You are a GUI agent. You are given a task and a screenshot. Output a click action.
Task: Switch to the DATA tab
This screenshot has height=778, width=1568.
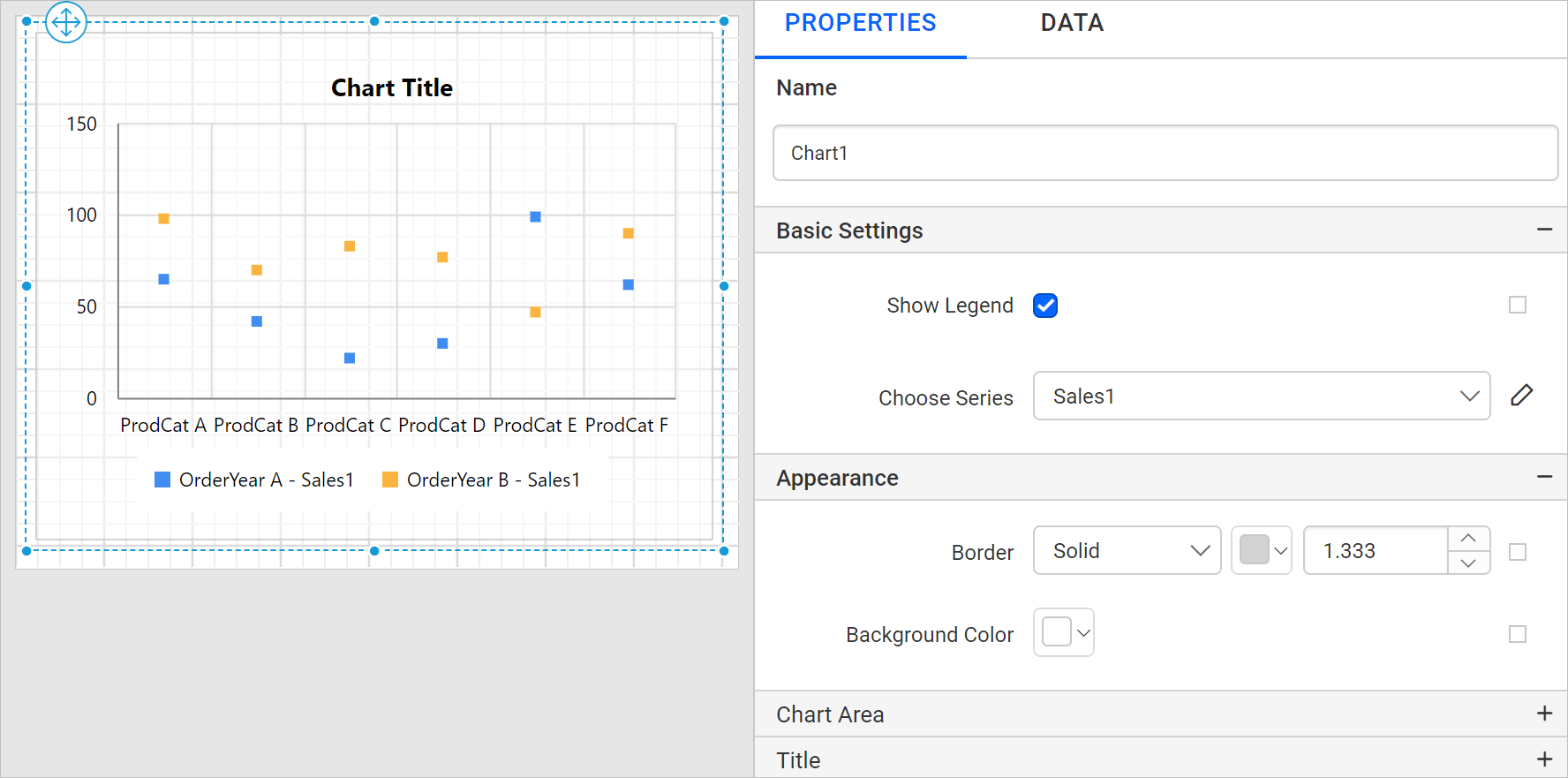(x=1072, y=23)
